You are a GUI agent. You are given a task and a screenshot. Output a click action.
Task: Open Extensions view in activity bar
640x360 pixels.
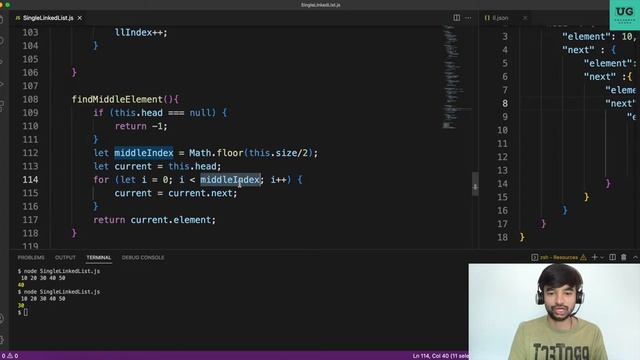(x=2, y=105)
